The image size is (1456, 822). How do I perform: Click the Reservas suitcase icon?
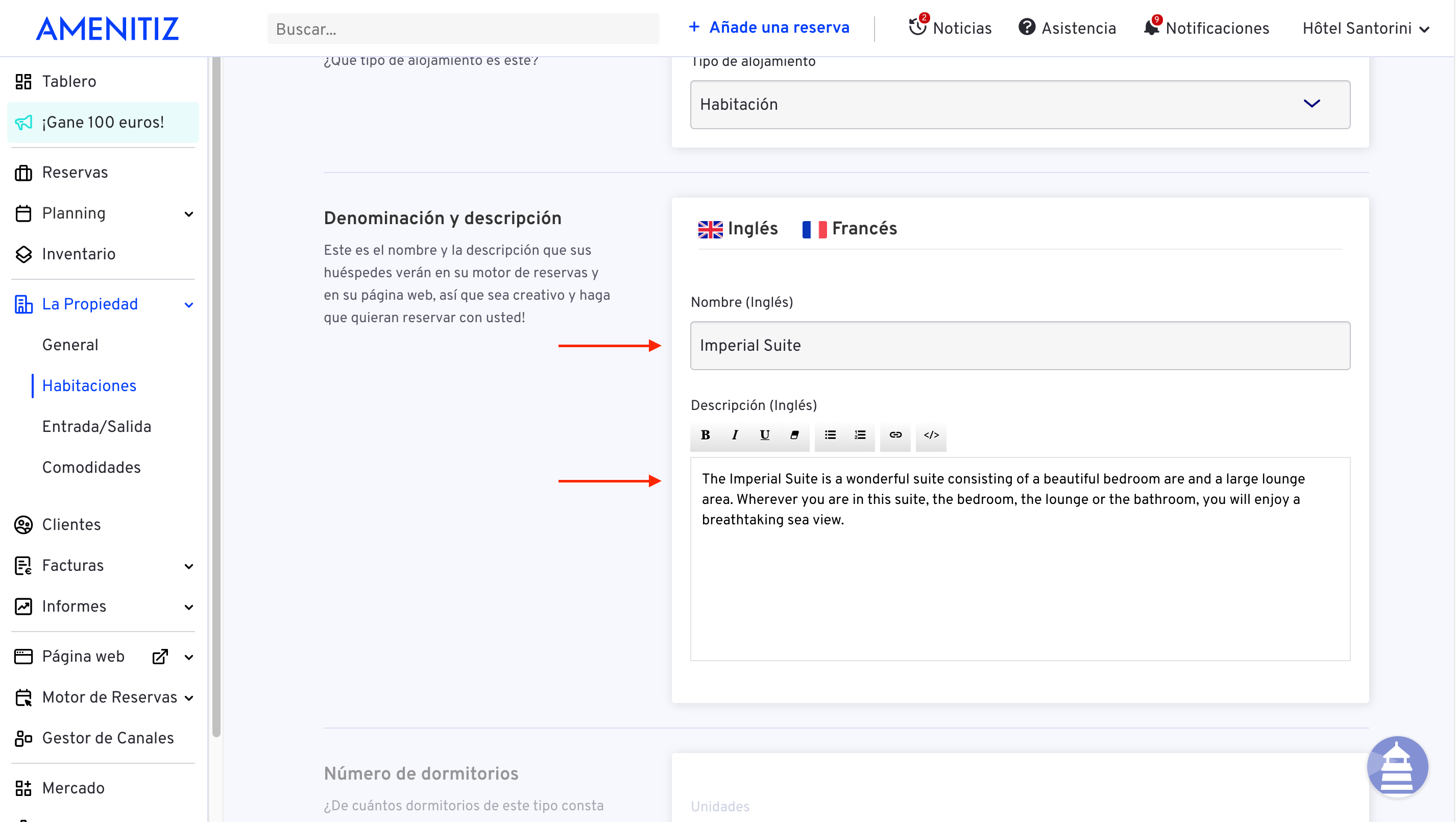click(x=23, y=173)
